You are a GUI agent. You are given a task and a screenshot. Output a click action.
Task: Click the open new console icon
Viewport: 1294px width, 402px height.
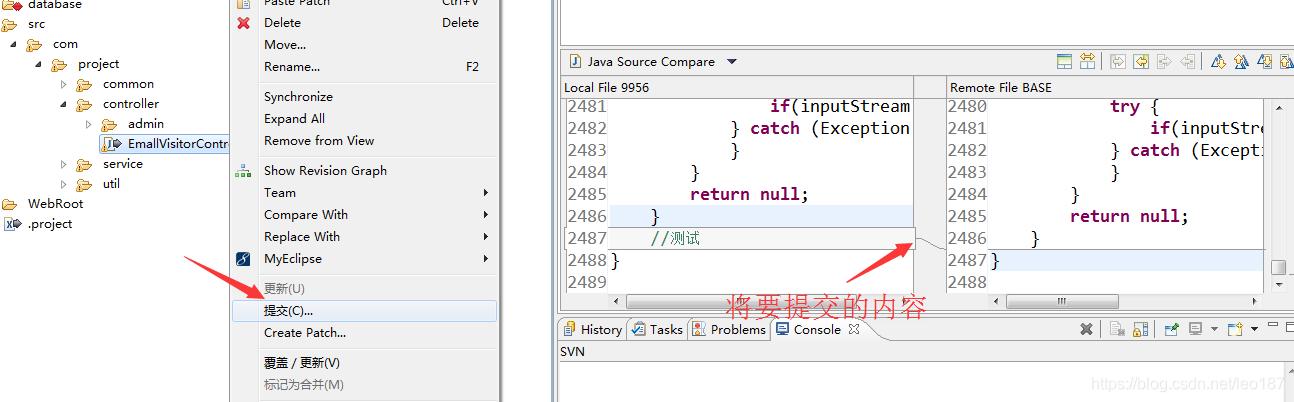1235,329
